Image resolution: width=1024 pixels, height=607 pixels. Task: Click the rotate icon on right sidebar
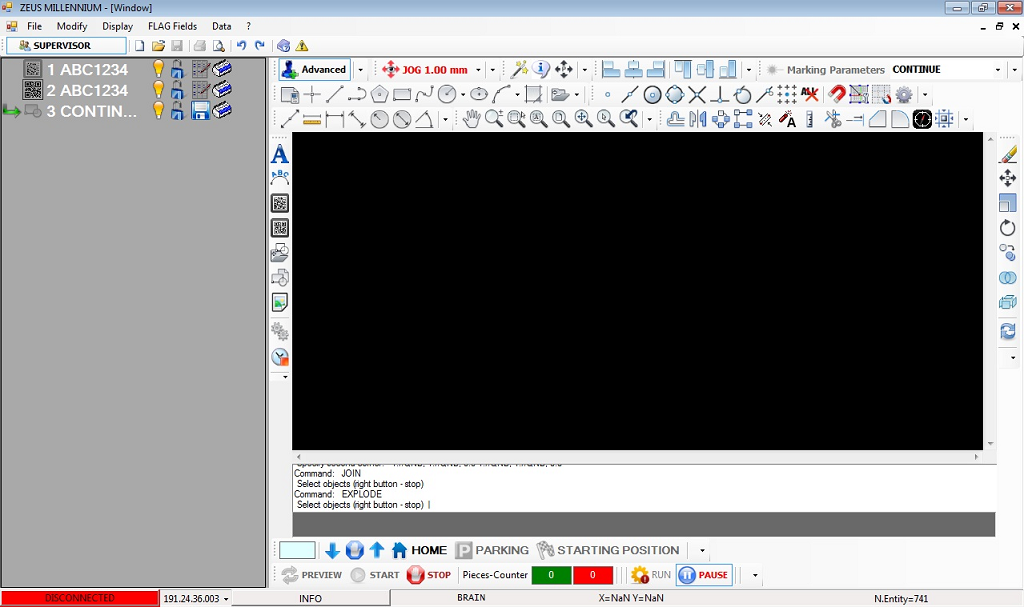tap(1008, 228)
